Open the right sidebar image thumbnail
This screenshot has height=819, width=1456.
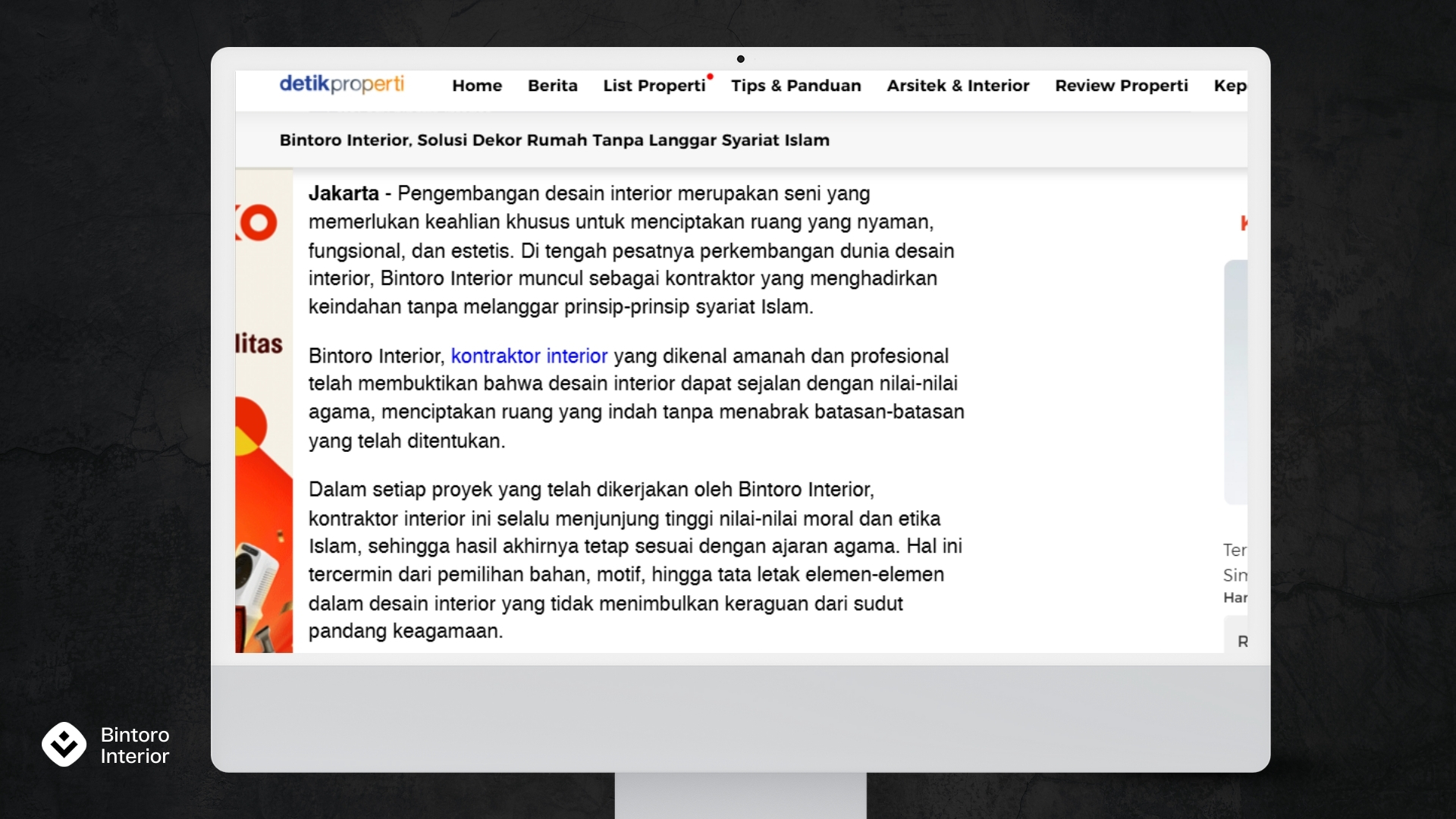[1236, 381]
